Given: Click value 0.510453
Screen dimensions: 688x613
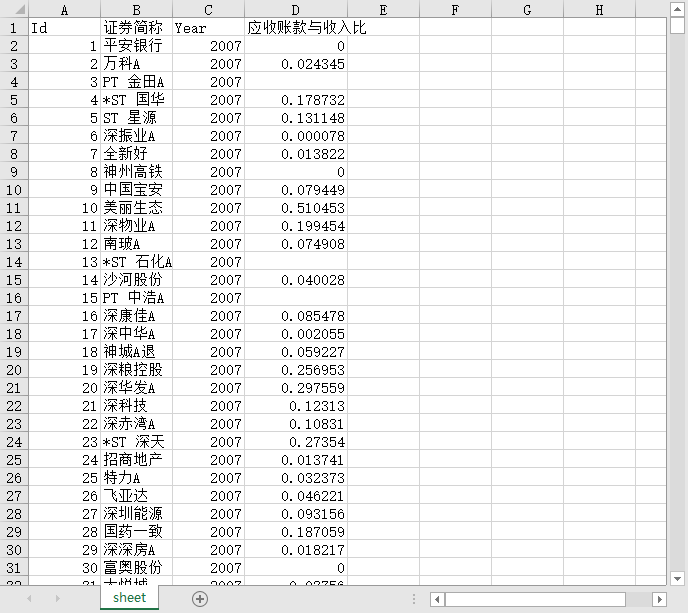Looking at the screenshot, I should pos(296,208).
